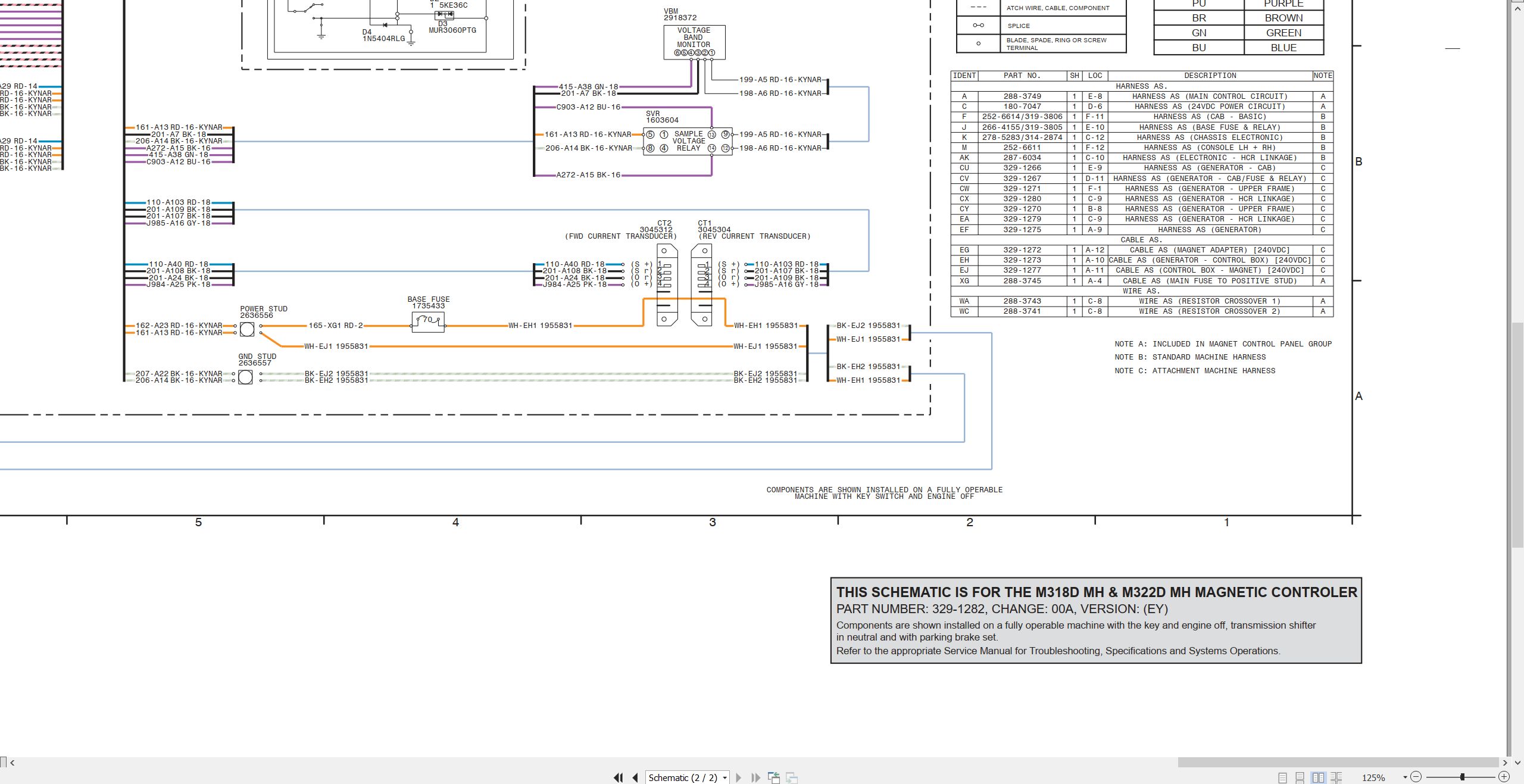Click the zoom in plus button

click(x=1504, y=777)
